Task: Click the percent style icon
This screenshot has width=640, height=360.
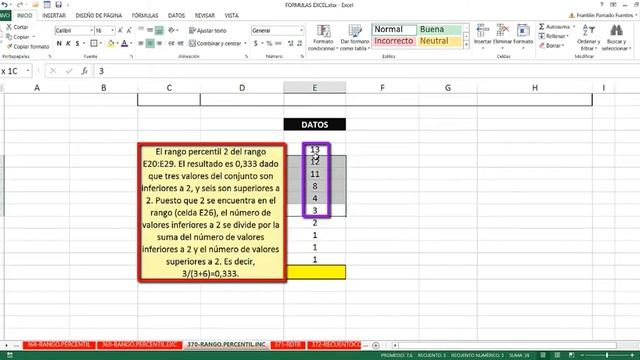Action: (x=269, y=43)
